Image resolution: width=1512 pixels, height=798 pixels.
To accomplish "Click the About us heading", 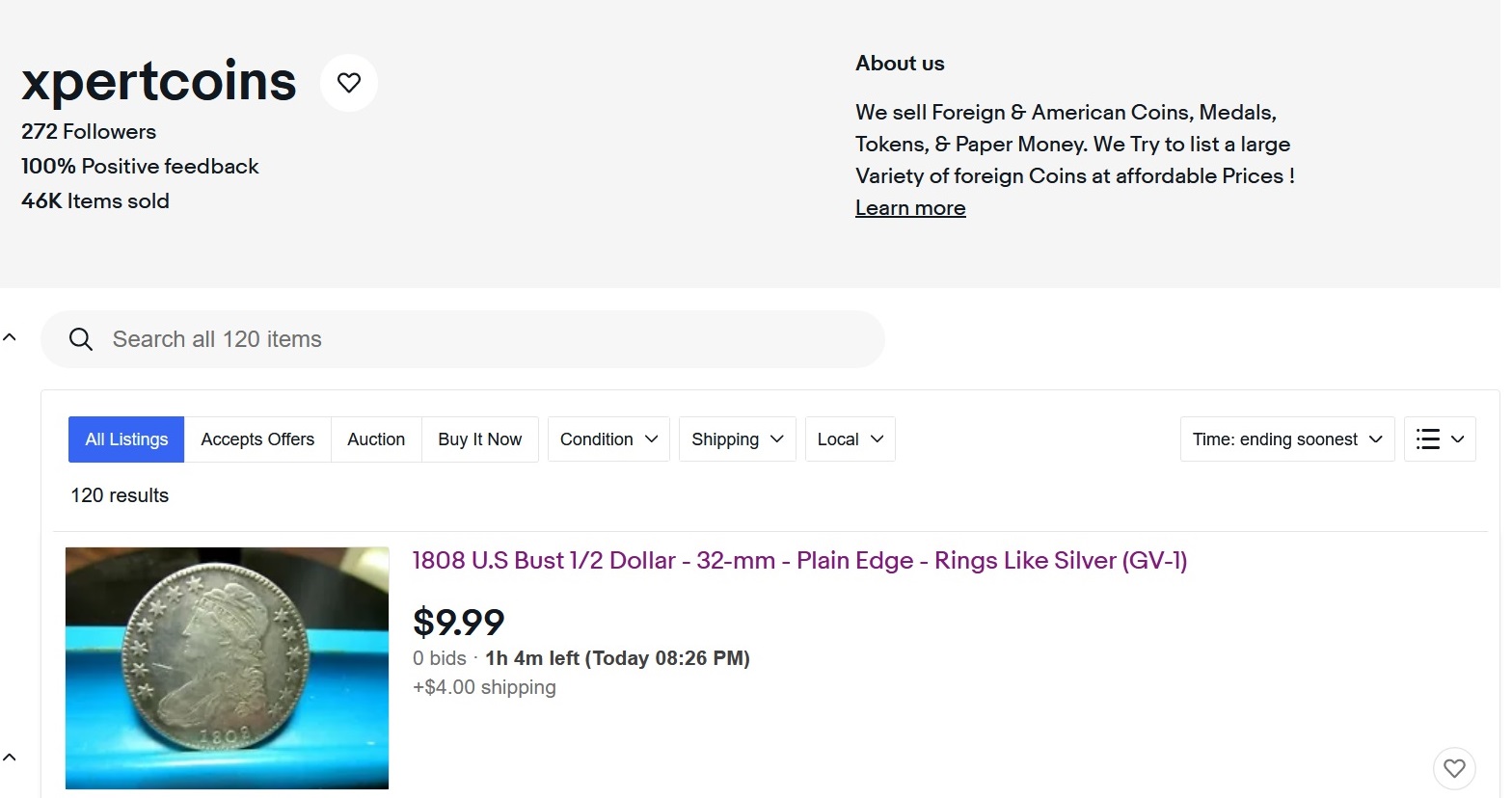I will [900, 64].
